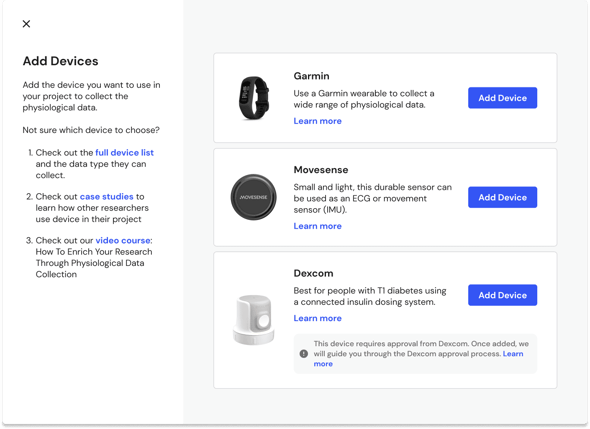Click the round Movesense sensor image
Screen dimensions: 590x429
click(254, 197)
